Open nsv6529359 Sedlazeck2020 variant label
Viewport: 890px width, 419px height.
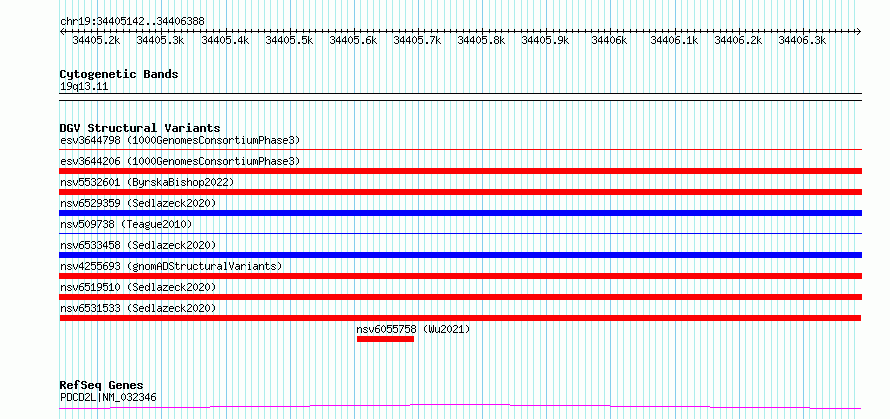coord(138,203)
